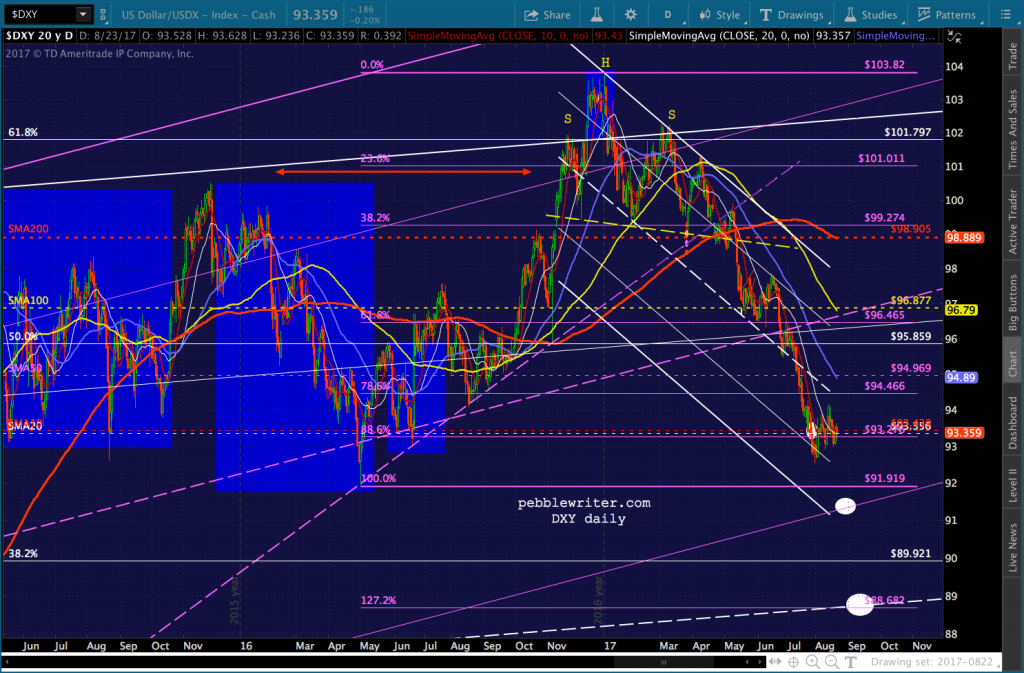Click the horizontal time scrollbar thumb

click(664, 662)
